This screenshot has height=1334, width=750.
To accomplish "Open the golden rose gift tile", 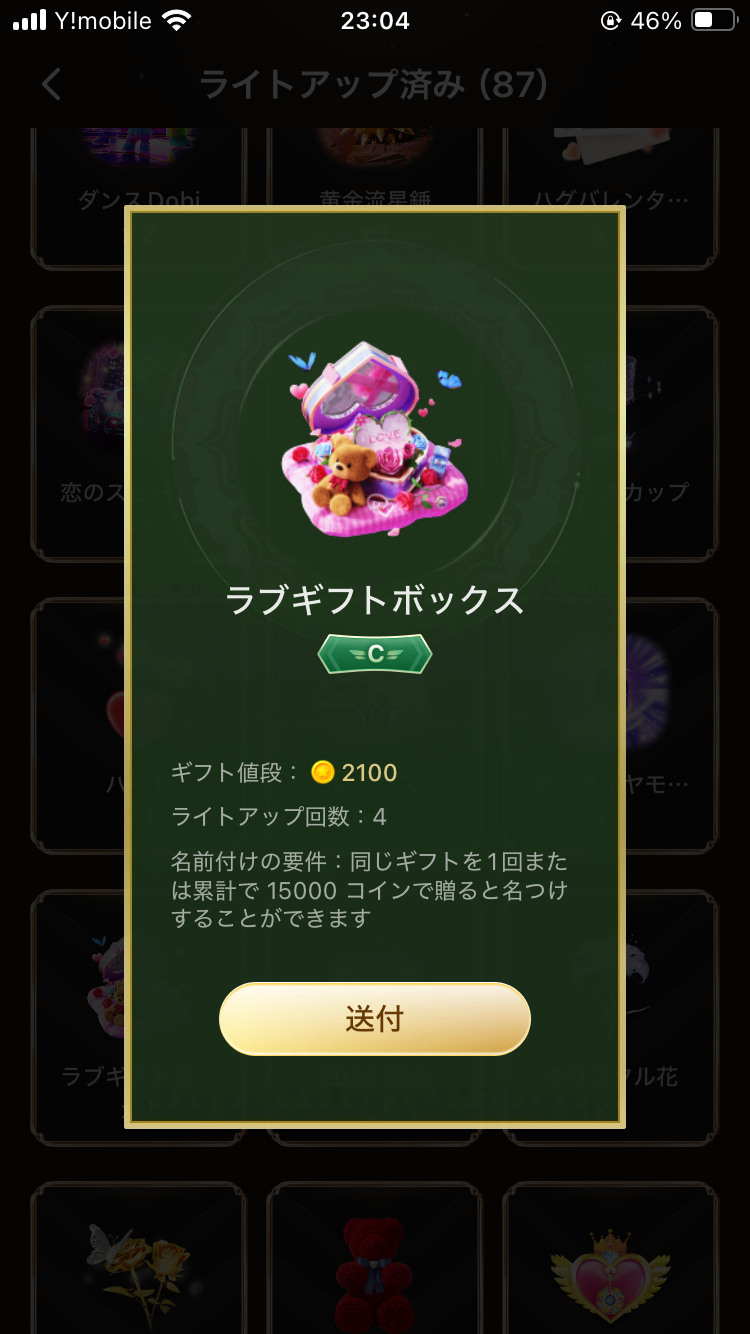I will (138, 1258).
